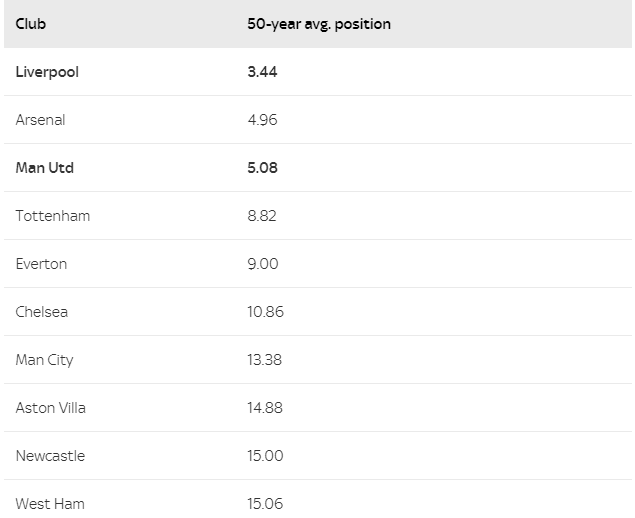The image size is (635, 518).
Task: Click Chelsea's 10.86 average value
Action: coord(265,312)
